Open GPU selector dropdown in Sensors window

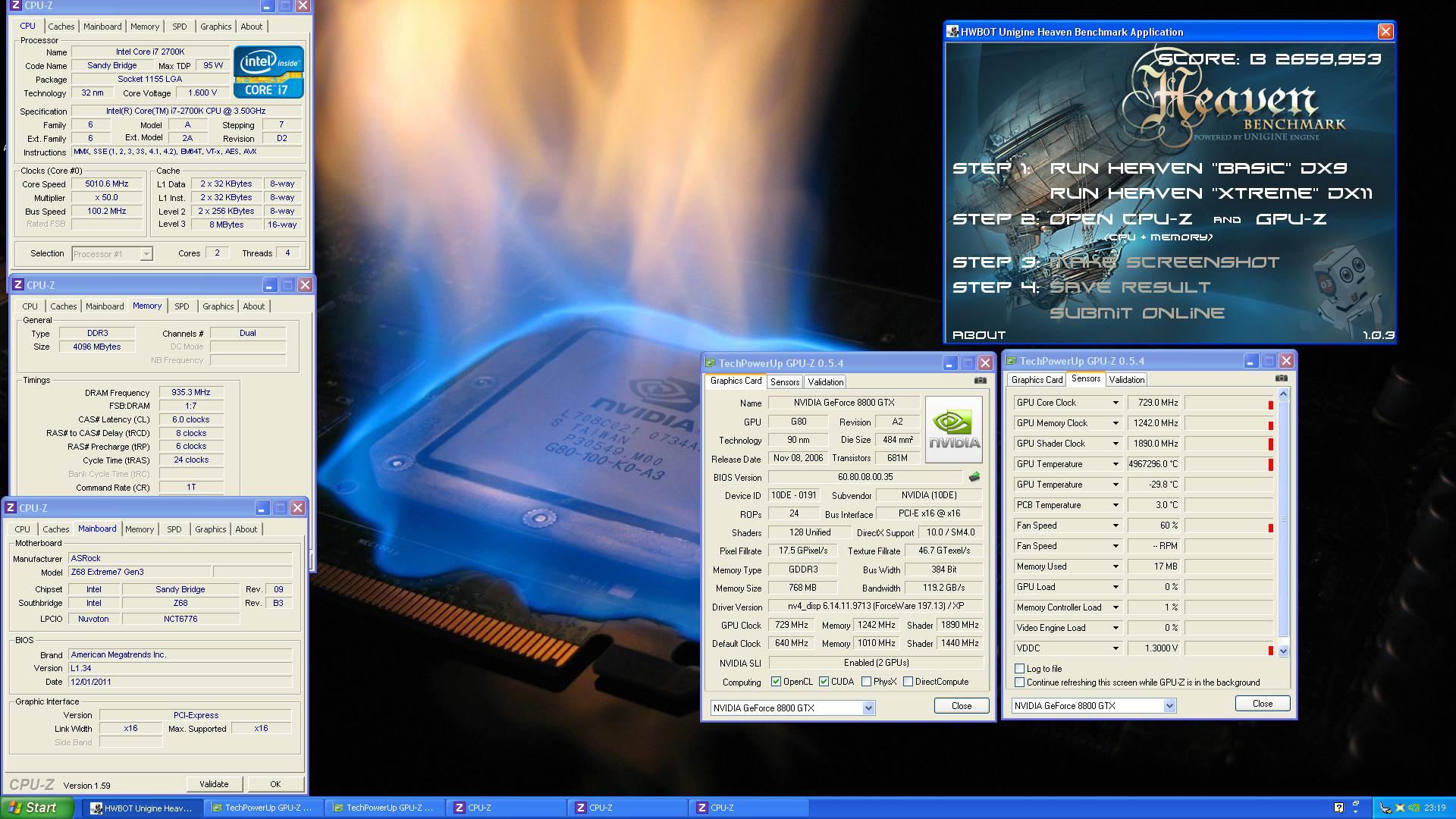(x=1169, y=706)
